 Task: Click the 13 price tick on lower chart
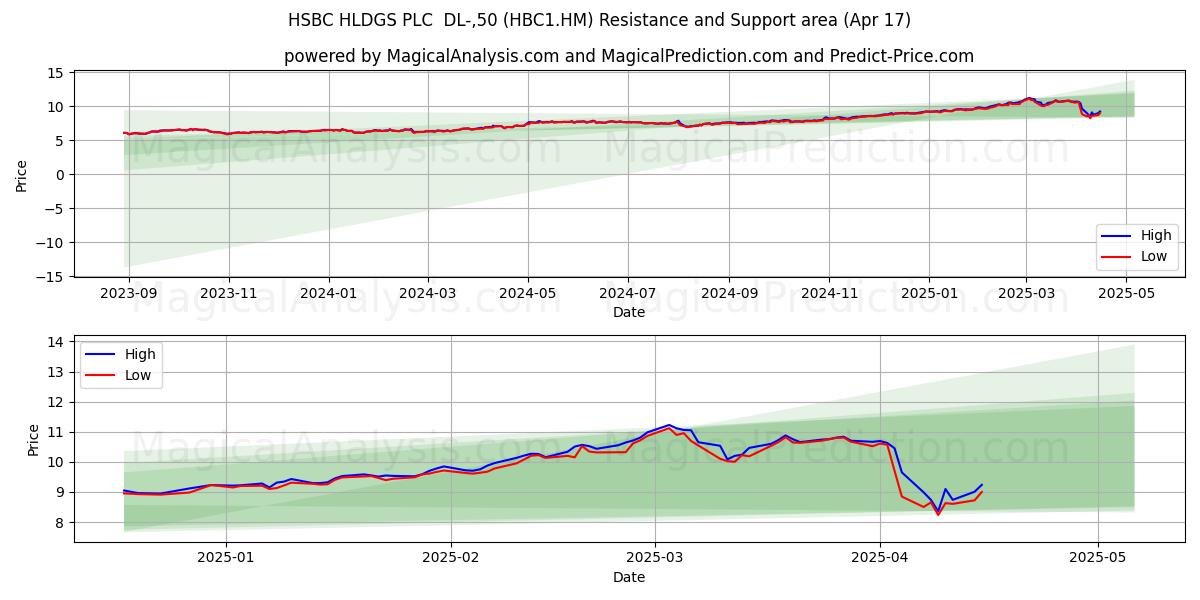pyautogui.click(x=57, y=372)
